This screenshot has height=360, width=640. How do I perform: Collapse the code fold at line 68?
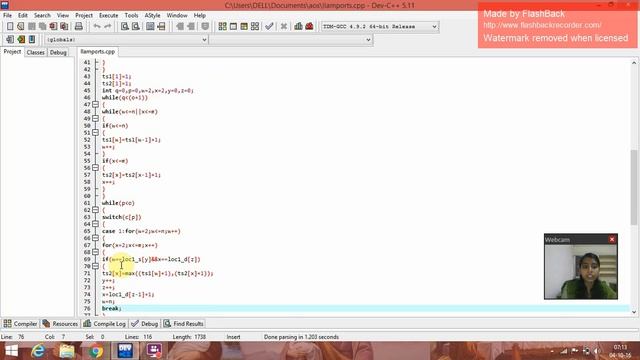pyautogui.click(x=96, y=252)
